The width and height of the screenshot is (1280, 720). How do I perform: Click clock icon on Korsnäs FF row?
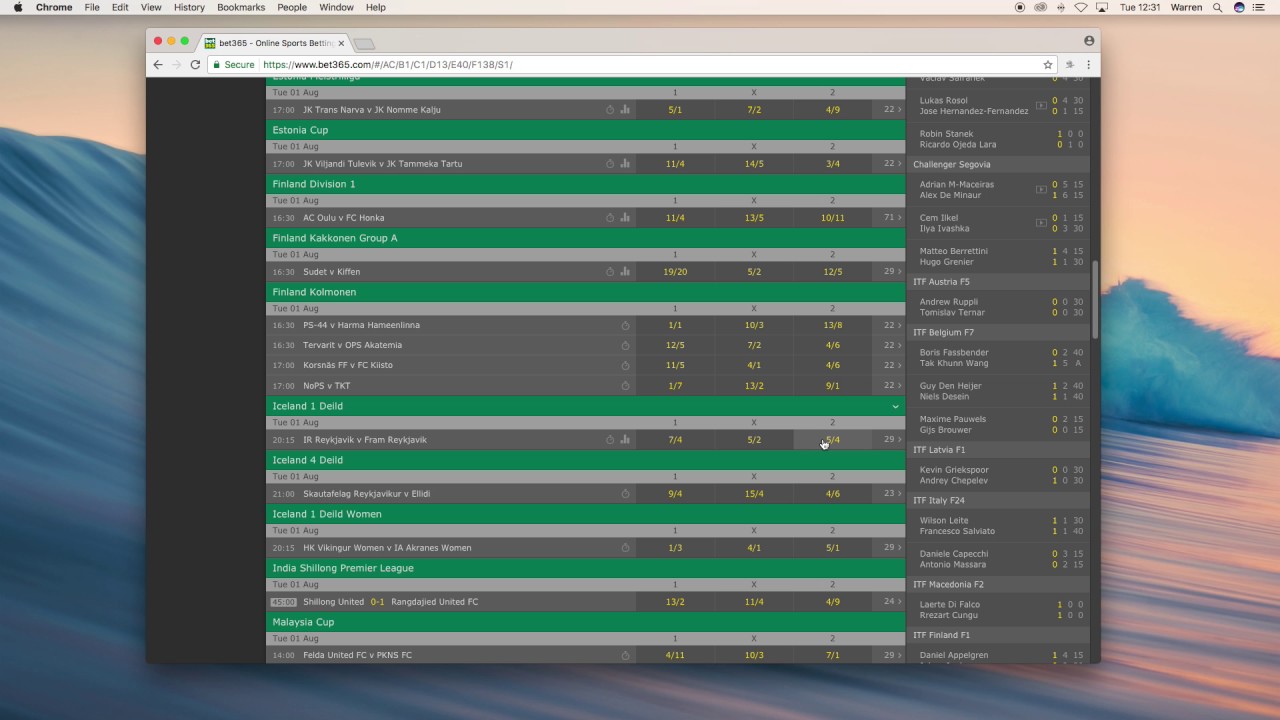point(625,365)
